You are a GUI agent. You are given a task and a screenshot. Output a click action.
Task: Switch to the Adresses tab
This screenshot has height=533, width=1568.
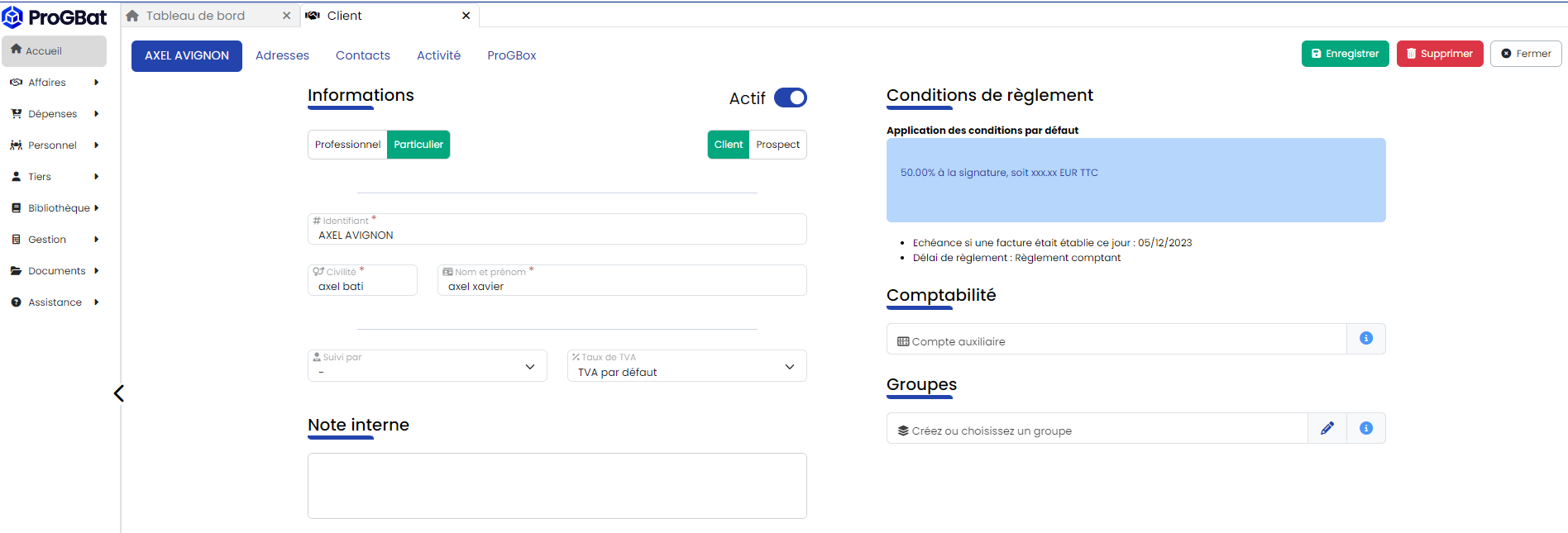(282, 55)
